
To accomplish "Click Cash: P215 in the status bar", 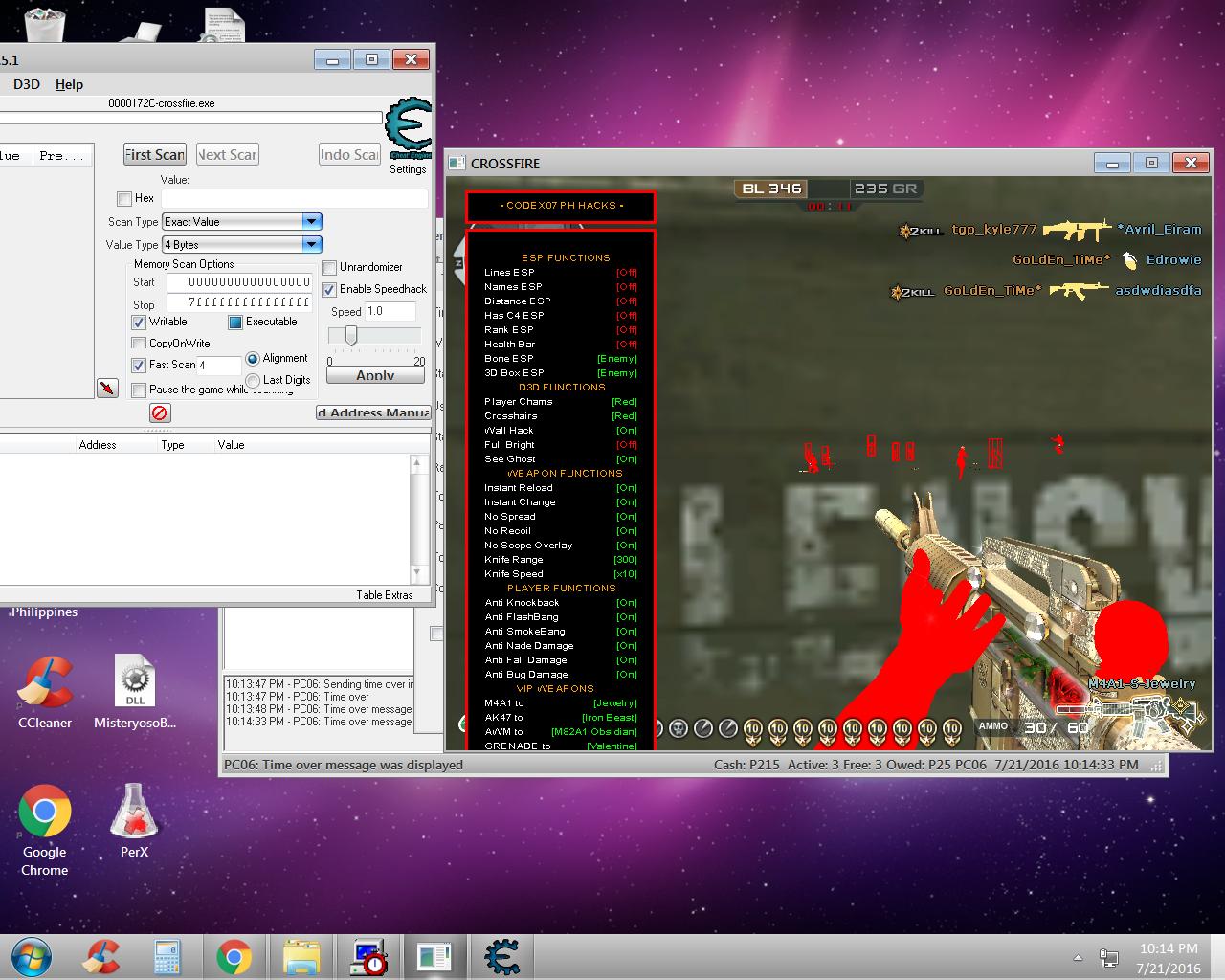I will (747, 765).
